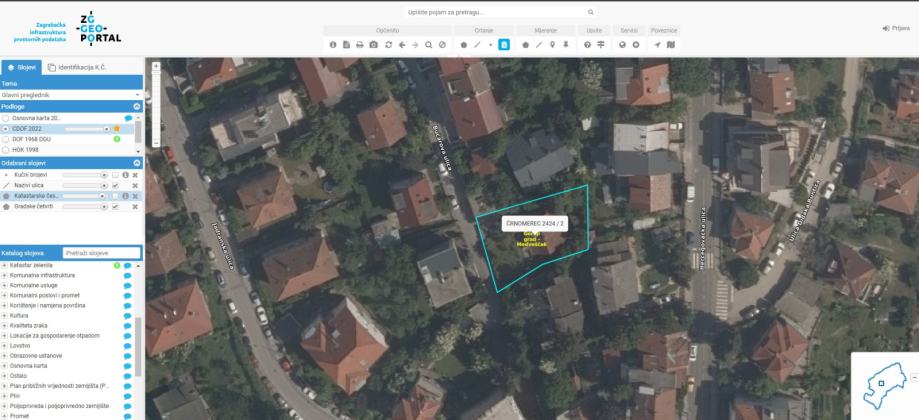The height and width of the screenshot is (420, 919).
Task: Select DOF 1968 DGU base layer
Action: [6, 139]
